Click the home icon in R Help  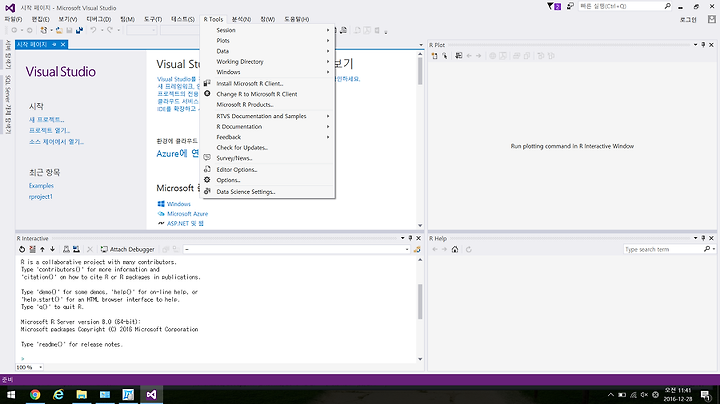[455, 249]
